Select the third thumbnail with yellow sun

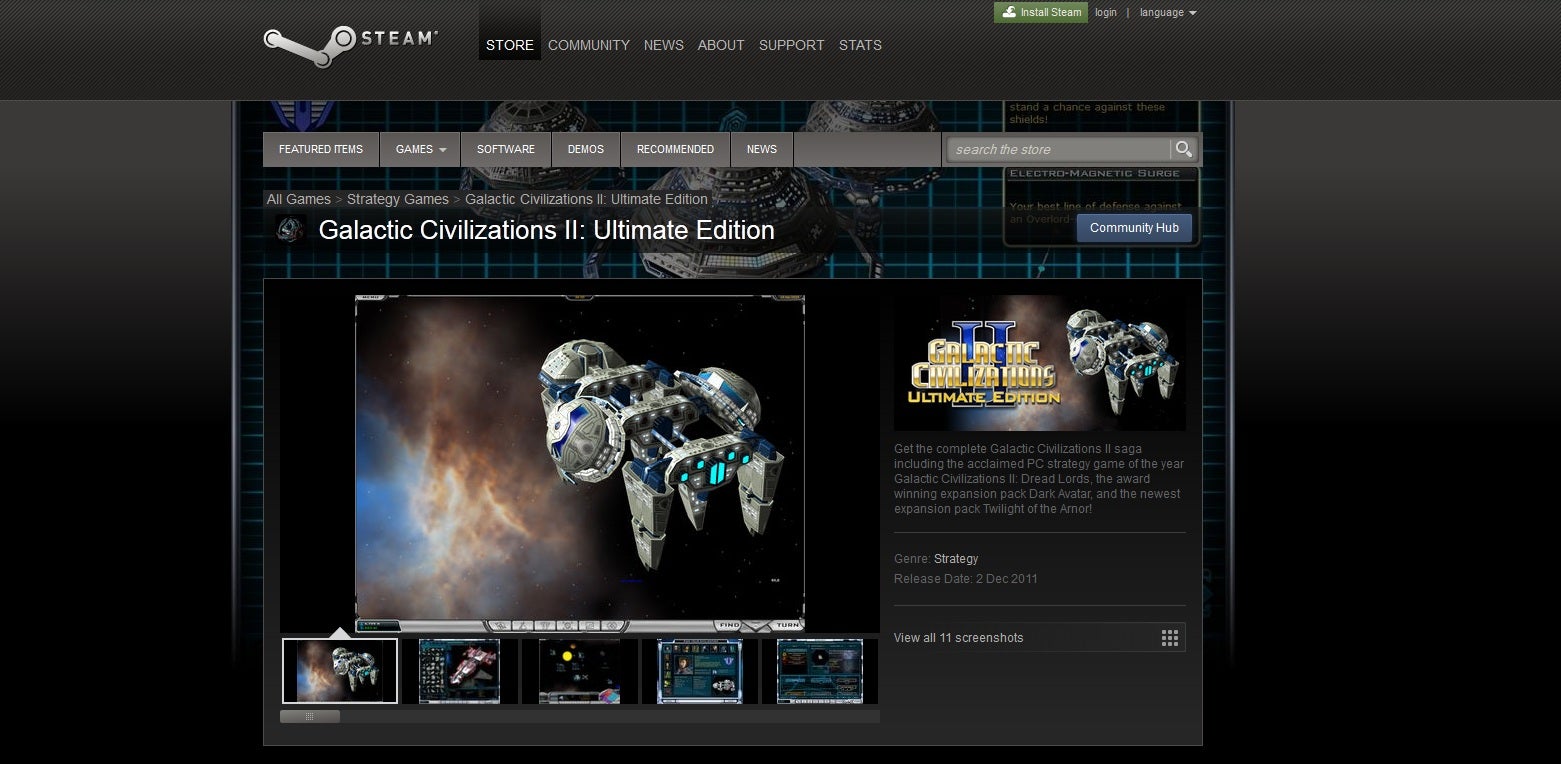[580, 671]
